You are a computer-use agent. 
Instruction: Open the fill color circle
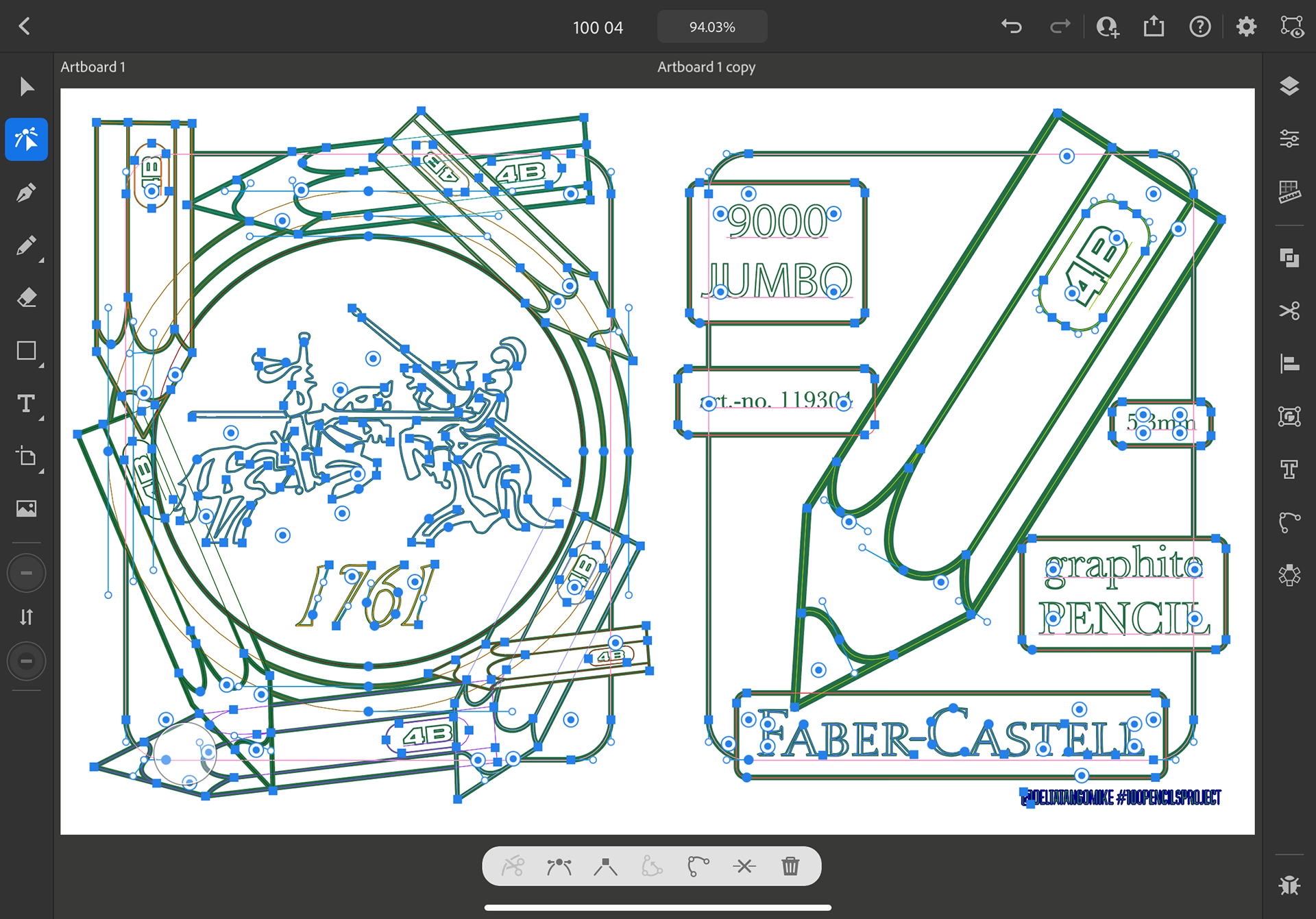(x=26, y=573)
